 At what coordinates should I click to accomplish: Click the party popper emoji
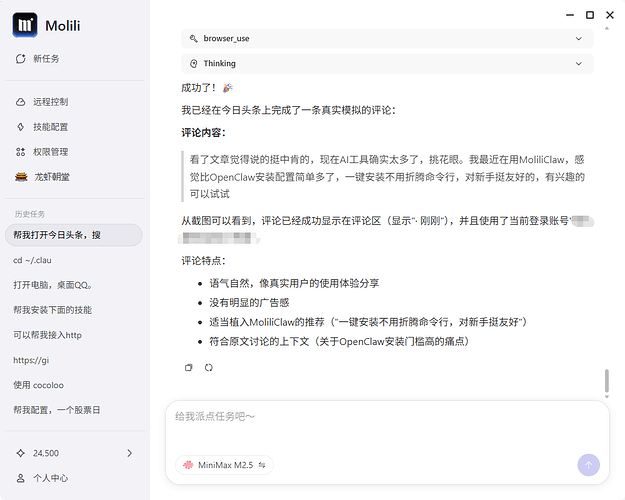(228, 88)
